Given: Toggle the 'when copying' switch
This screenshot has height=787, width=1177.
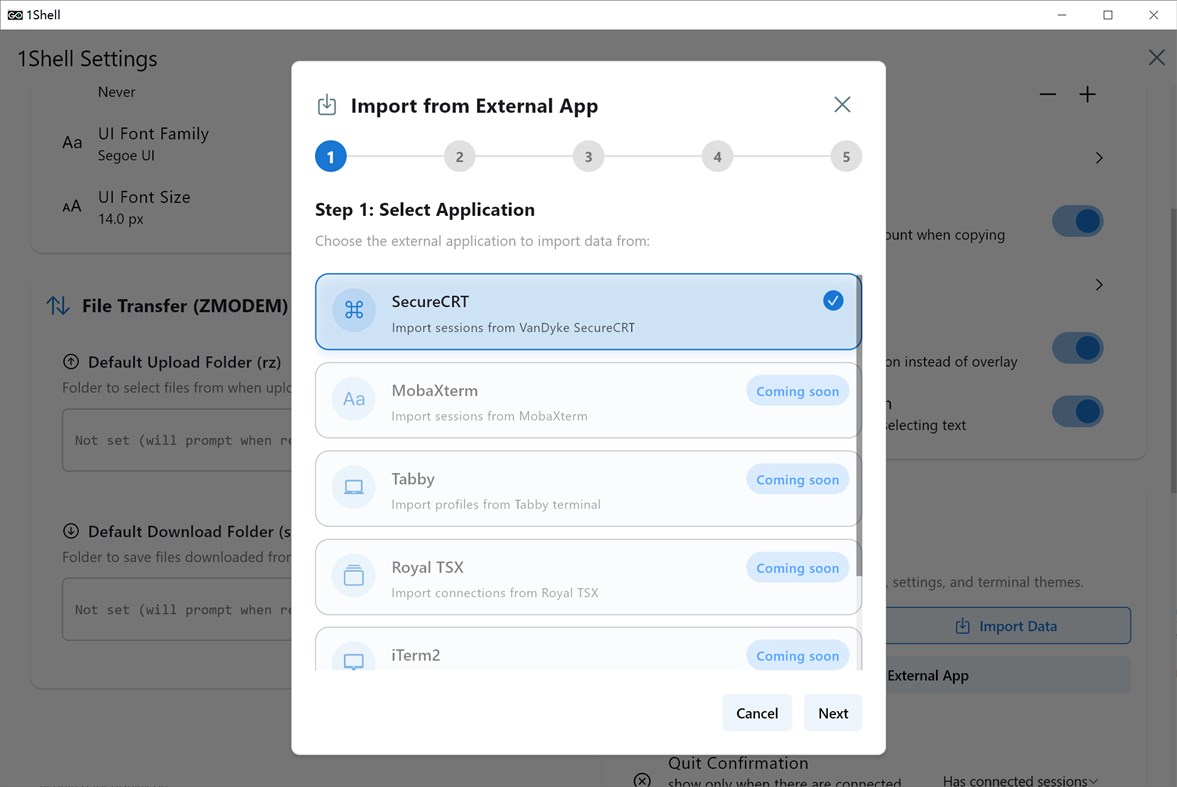Looking at the screenshot, I should tap(1077, 221).
